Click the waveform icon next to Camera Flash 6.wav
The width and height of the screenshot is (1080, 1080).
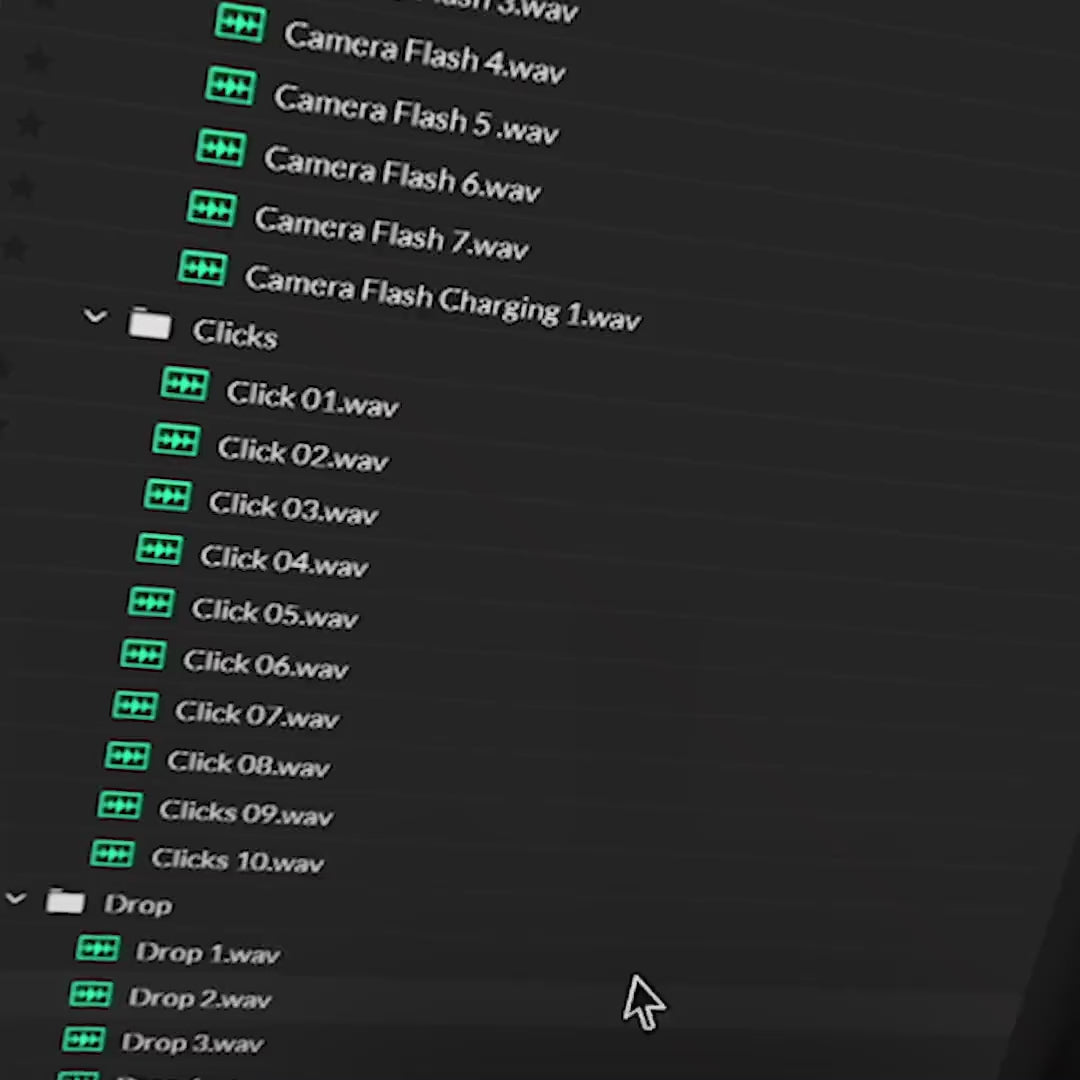221,149
